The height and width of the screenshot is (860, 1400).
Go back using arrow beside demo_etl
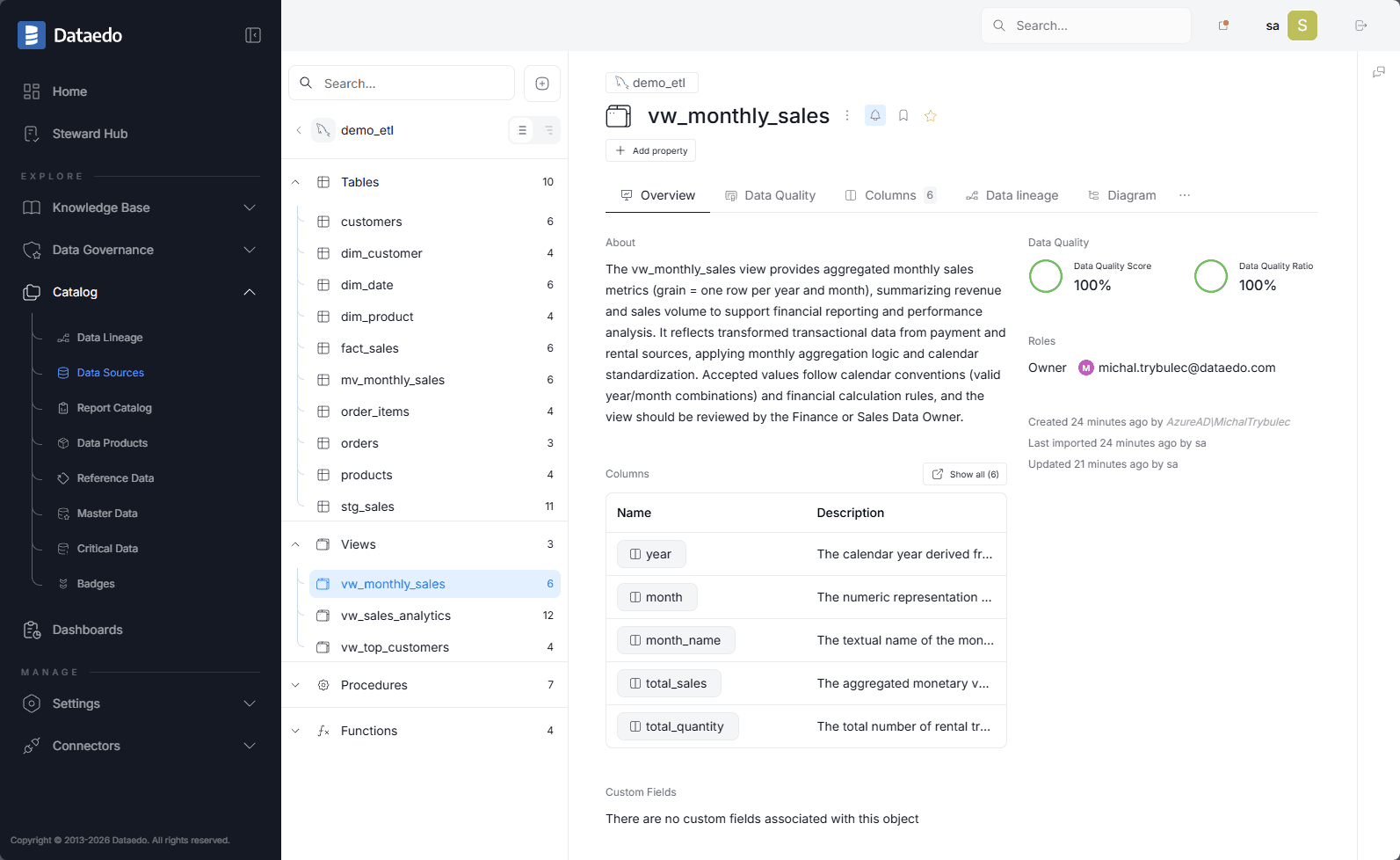tap(299, 130)
